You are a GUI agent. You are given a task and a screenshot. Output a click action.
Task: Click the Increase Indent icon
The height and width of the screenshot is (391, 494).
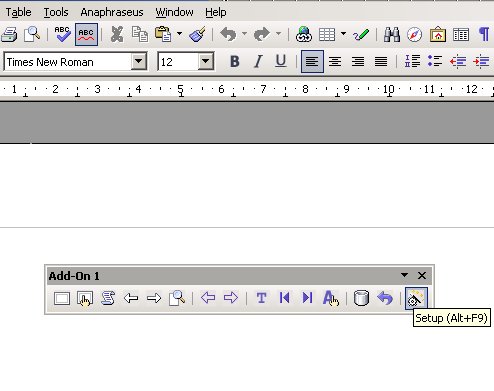pos(481,61)
